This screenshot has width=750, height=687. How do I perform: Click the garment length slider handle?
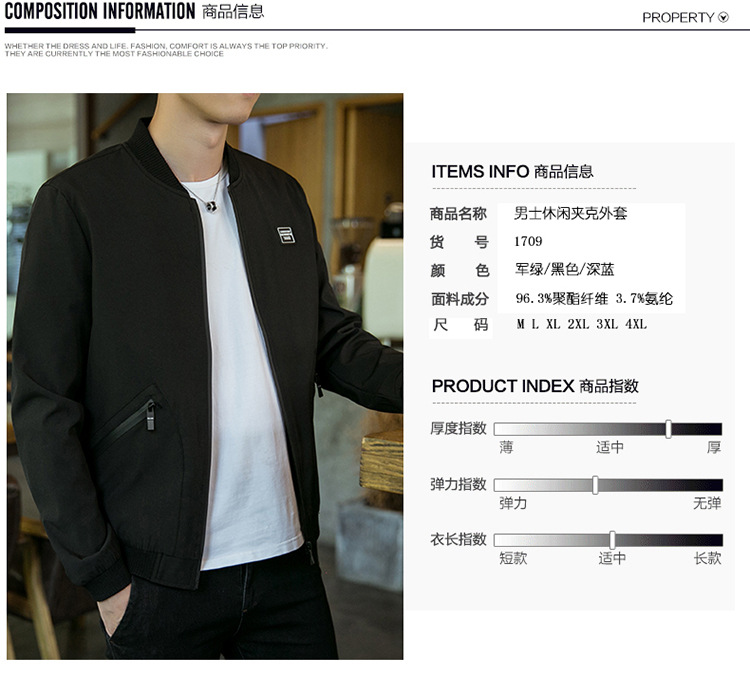(612, 540)
